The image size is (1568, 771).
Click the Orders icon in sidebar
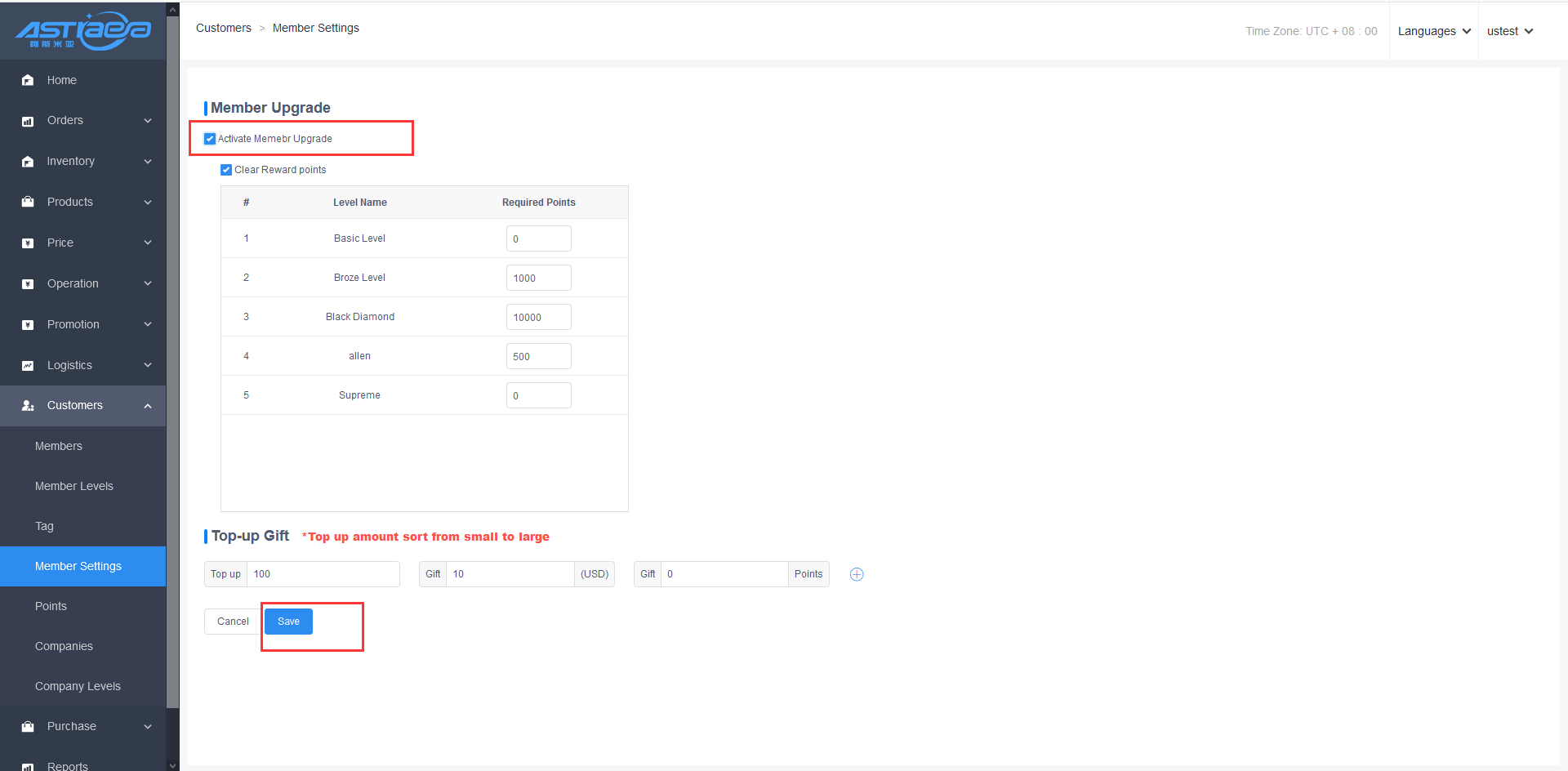point(28,121)
